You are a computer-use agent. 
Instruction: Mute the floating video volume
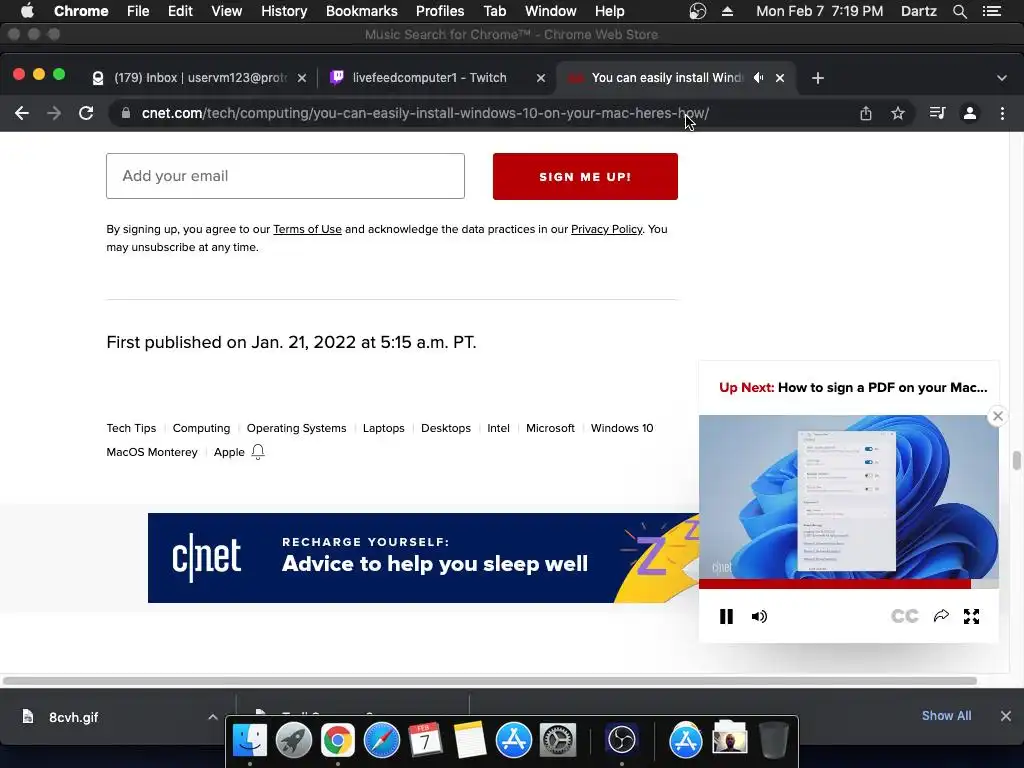(x=759, y=616)
